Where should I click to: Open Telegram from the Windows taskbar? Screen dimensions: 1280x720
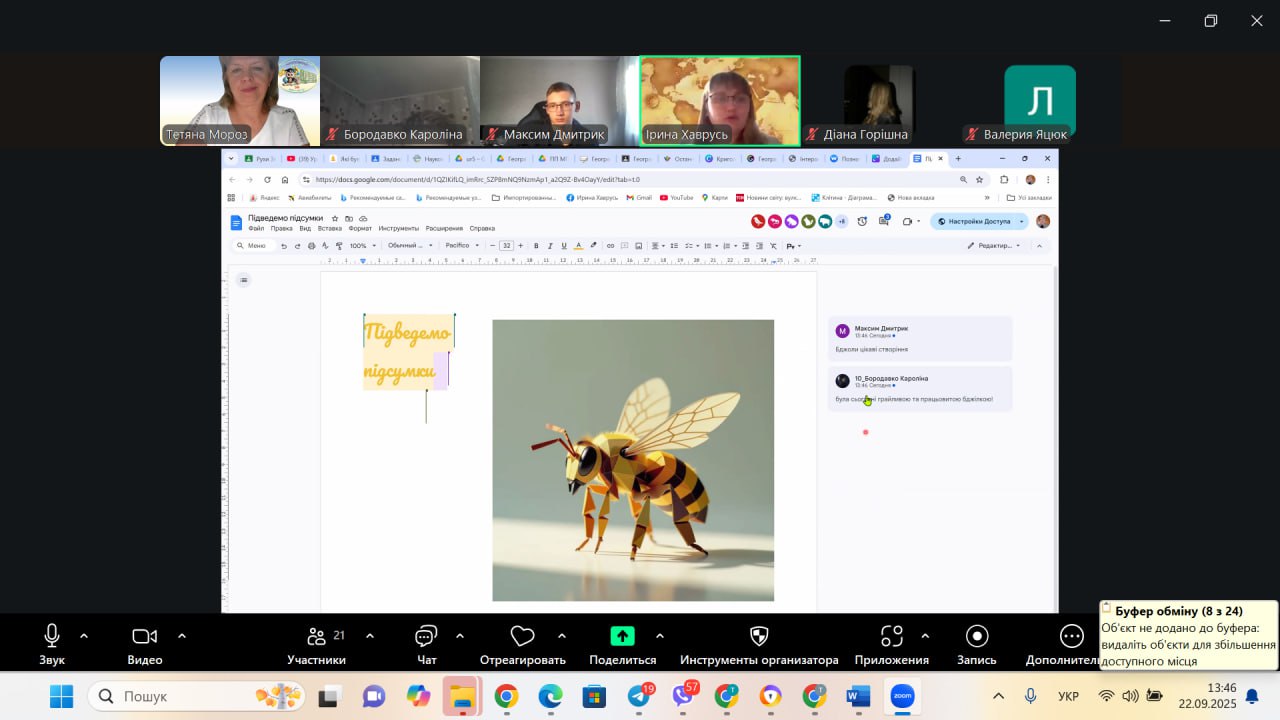coord(639,696)
